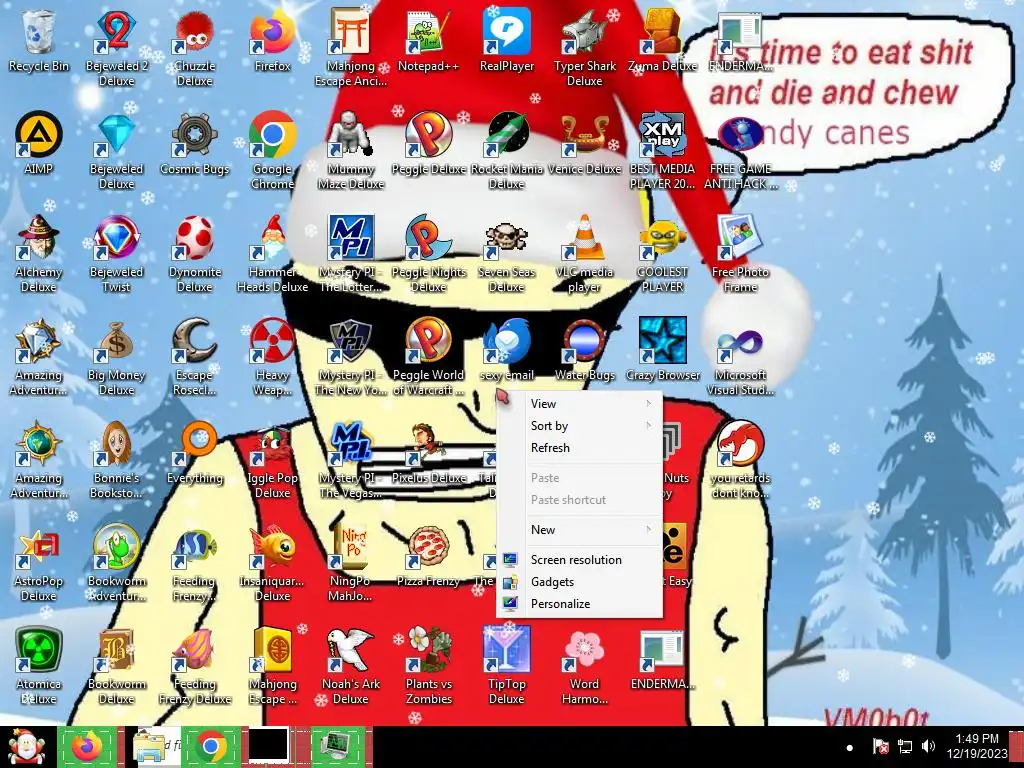Screen dimensions: 1024x768
Task: Select the Water Bugs icon
Action: coord(584,341)
